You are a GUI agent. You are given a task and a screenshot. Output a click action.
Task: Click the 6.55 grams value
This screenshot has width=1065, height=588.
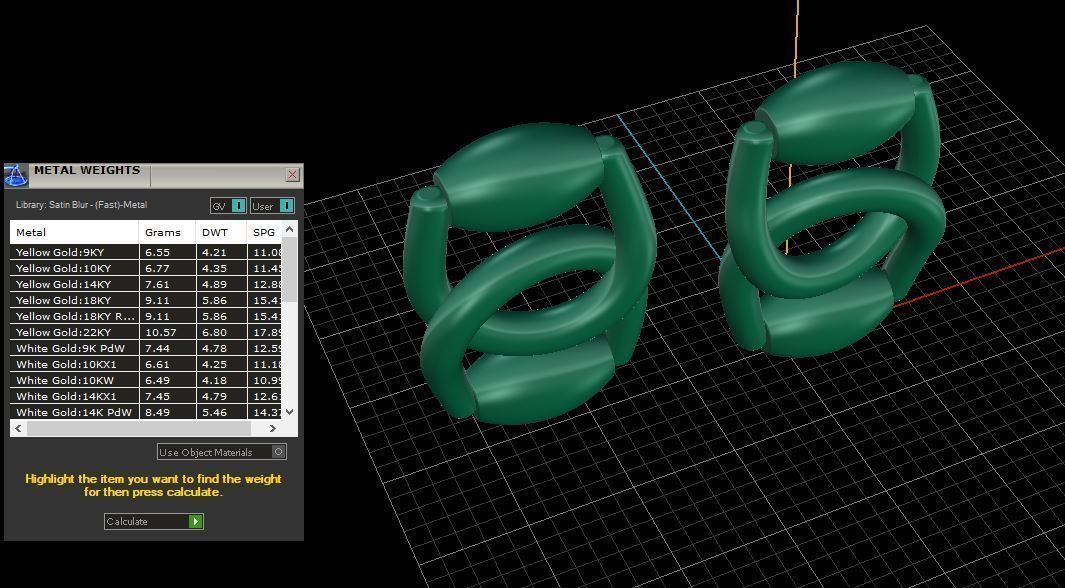pyautogui.click(x=158, y=252)
